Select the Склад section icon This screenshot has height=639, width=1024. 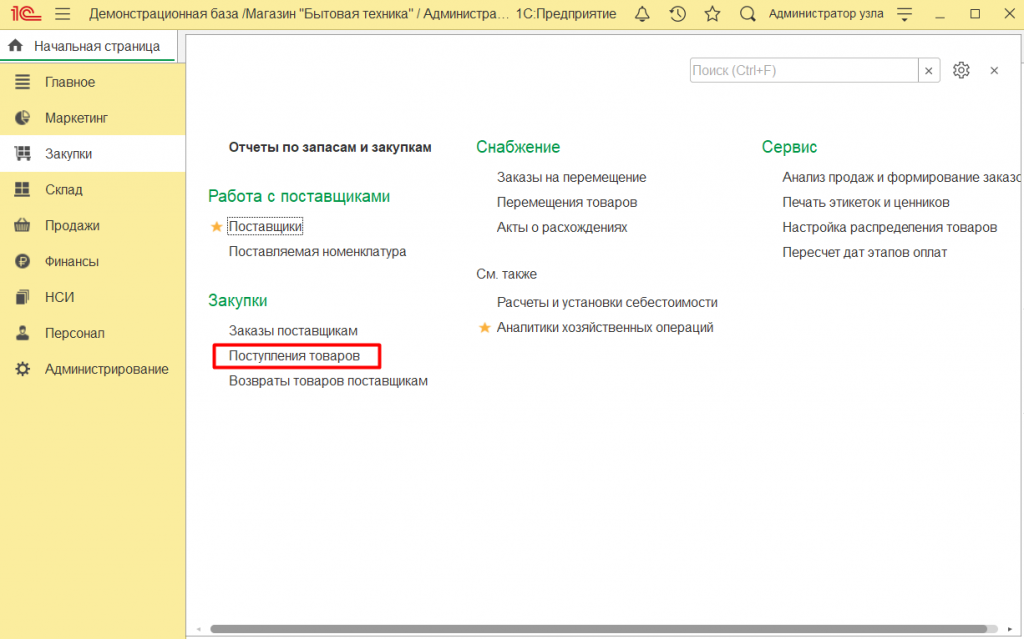click(22, 189)
